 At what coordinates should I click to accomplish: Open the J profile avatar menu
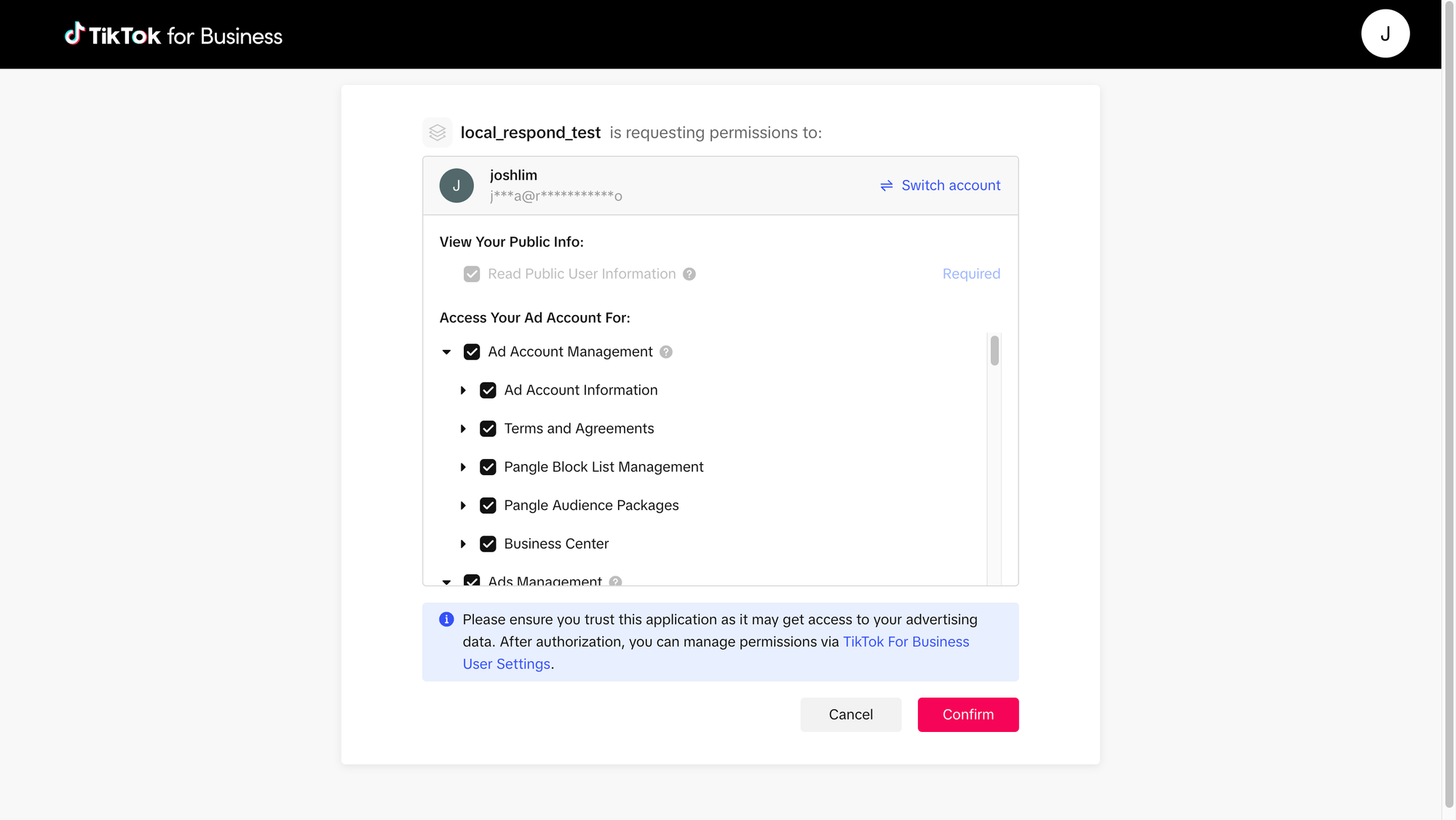[1385, 34]
